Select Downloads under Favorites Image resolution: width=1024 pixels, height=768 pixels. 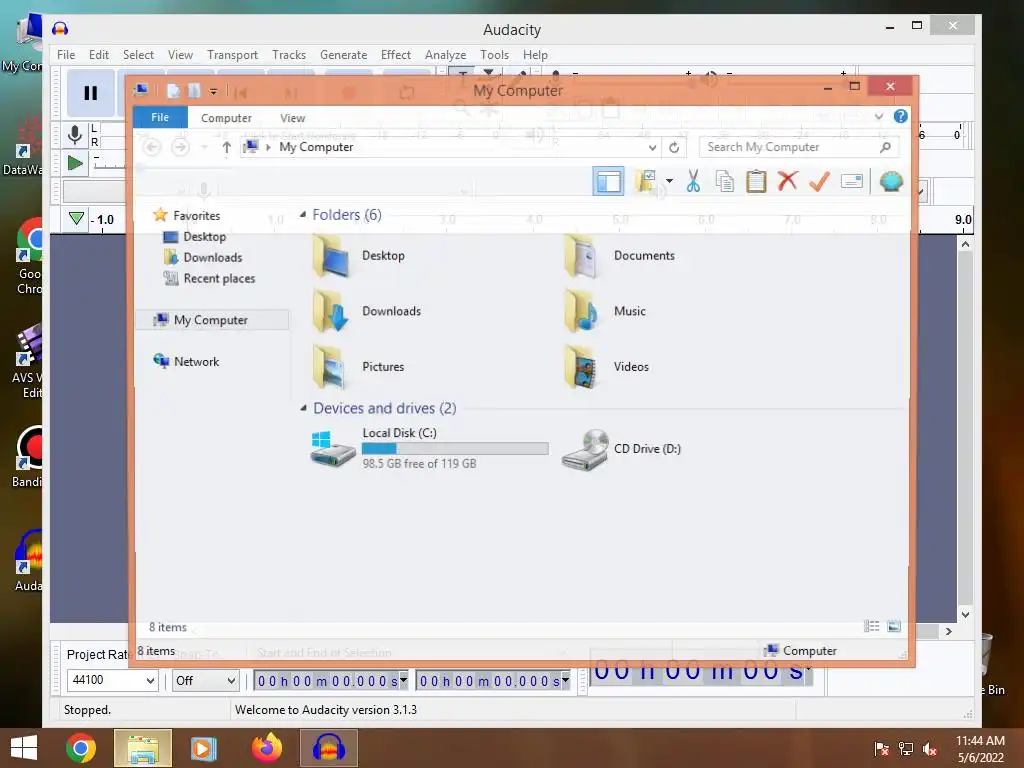(212, 257)
